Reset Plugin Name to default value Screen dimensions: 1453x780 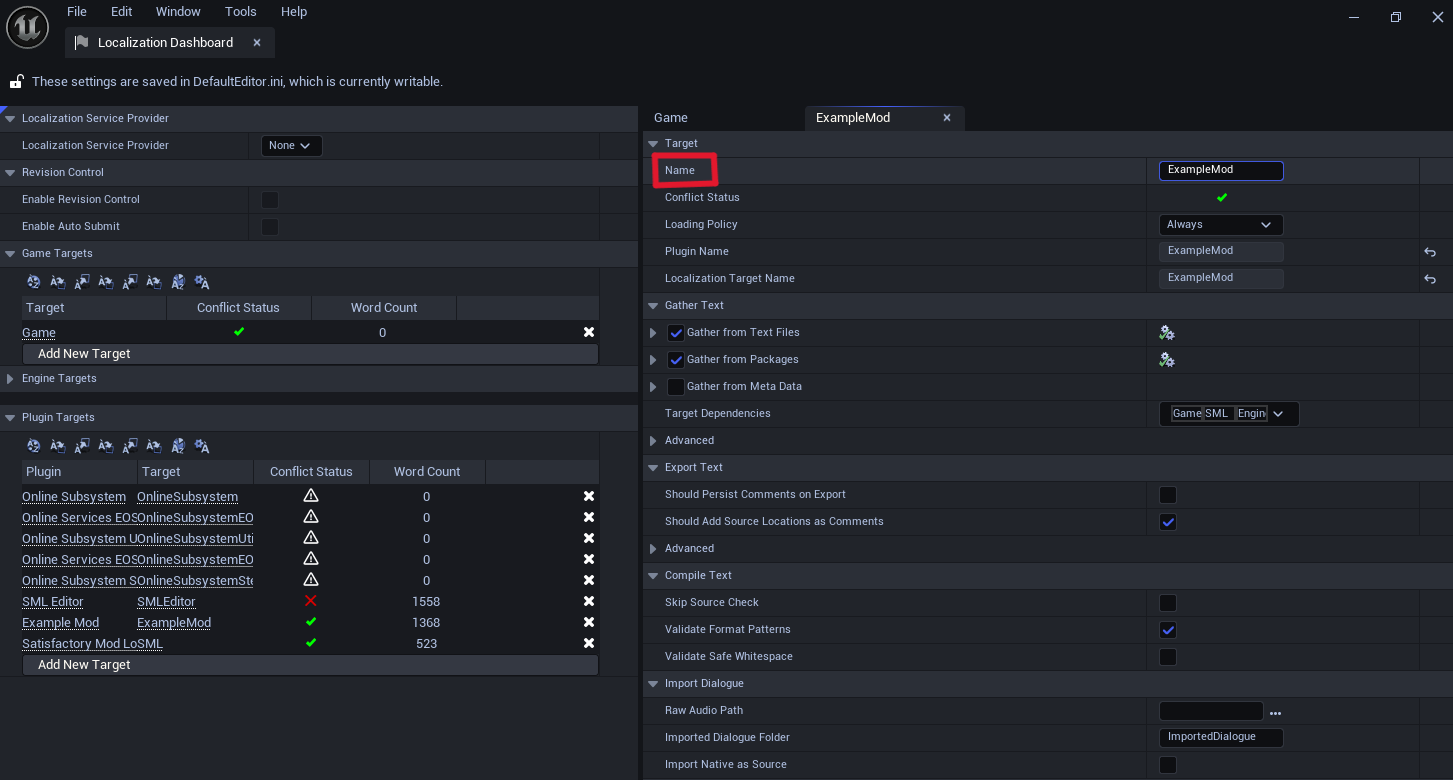(x=1430, y=252)
